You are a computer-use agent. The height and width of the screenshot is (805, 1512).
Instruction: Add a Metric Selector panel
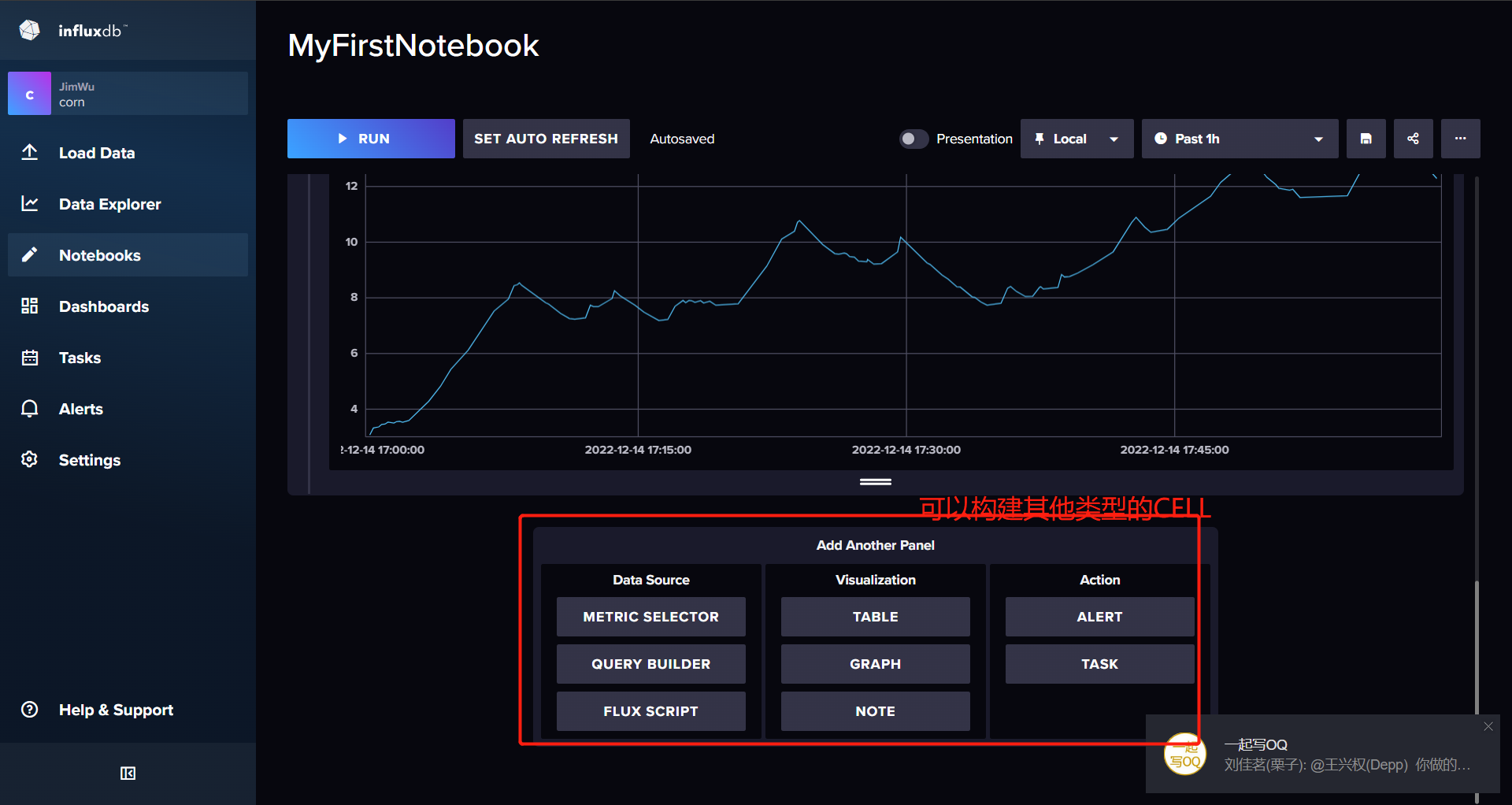click(x=650, y=617)
